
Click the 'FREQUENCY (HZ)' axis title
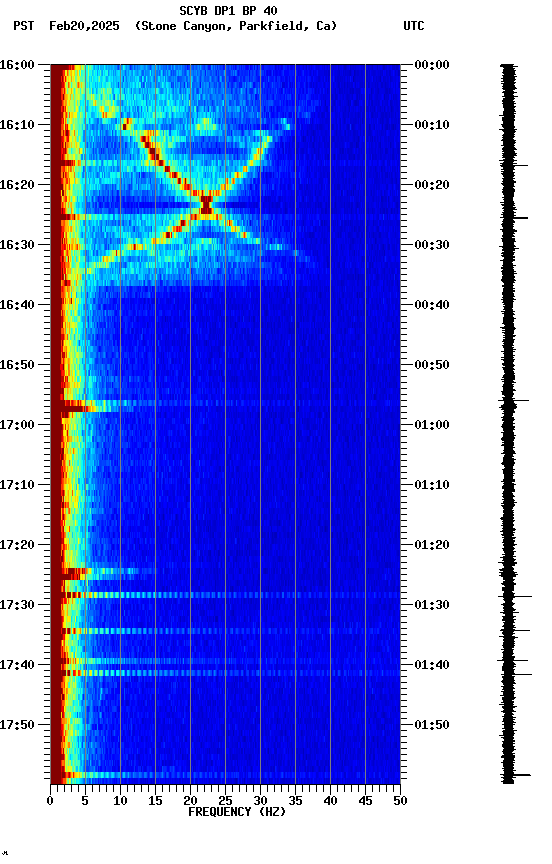237,812
